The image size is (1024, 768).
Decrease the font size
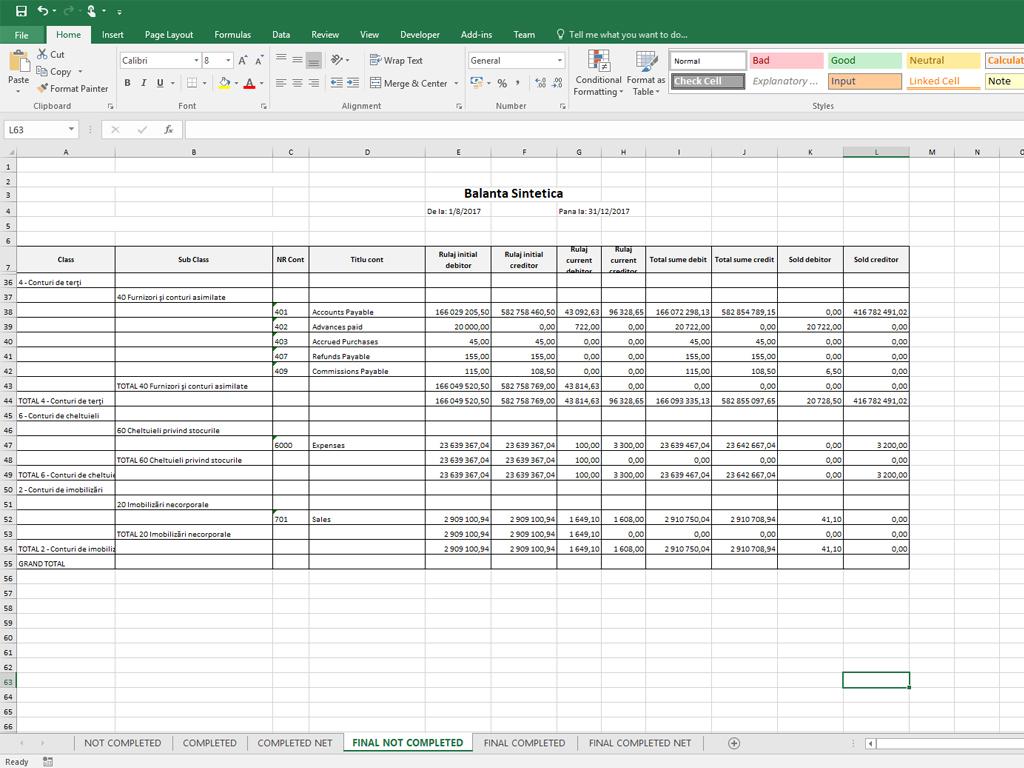pos(259,61)
